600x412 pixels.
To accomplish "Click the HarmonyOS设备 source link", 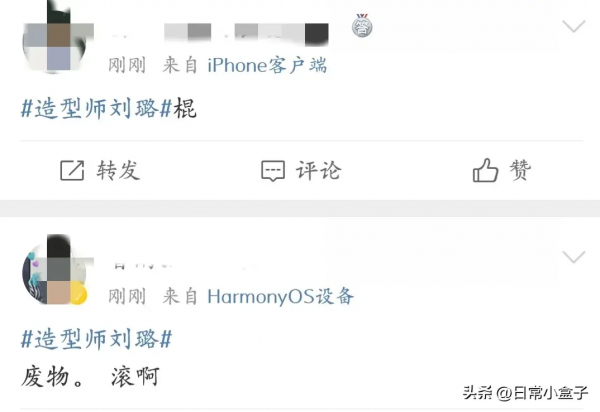I will pos(280,296).
